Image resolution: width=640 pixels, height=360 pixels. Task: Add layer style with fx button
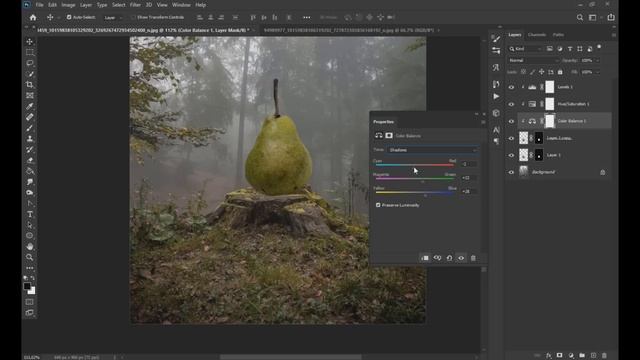(x=549, y=356)
